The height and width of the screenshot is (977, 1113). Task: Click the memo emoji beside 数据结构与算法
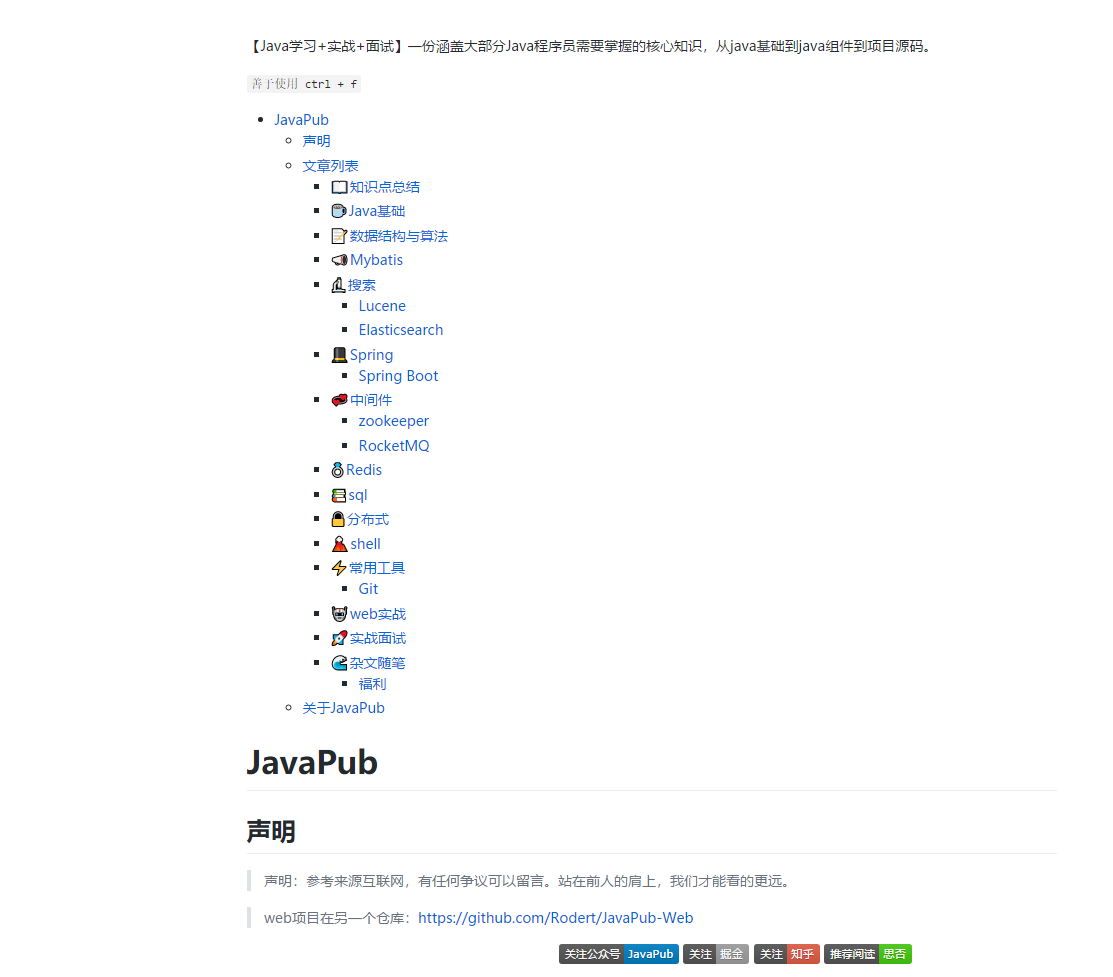(339, 236)
